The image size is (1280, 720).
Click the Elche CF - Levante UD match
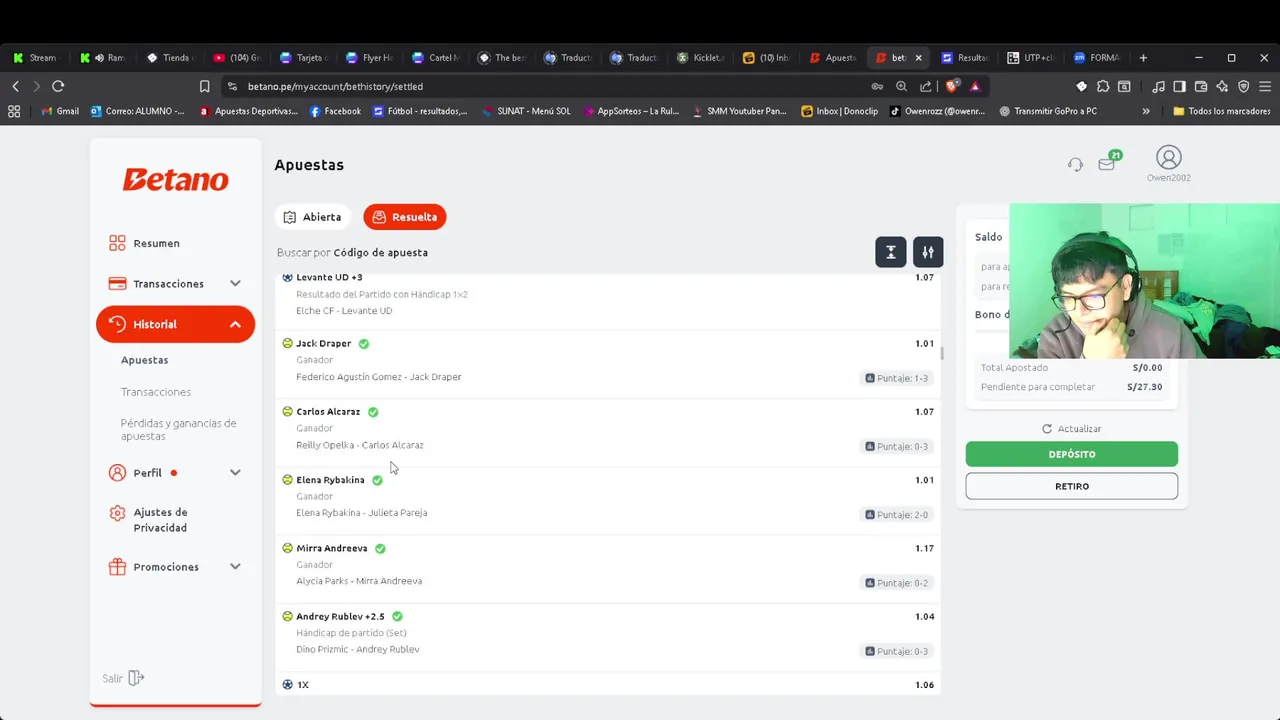(x=344, y=311)
